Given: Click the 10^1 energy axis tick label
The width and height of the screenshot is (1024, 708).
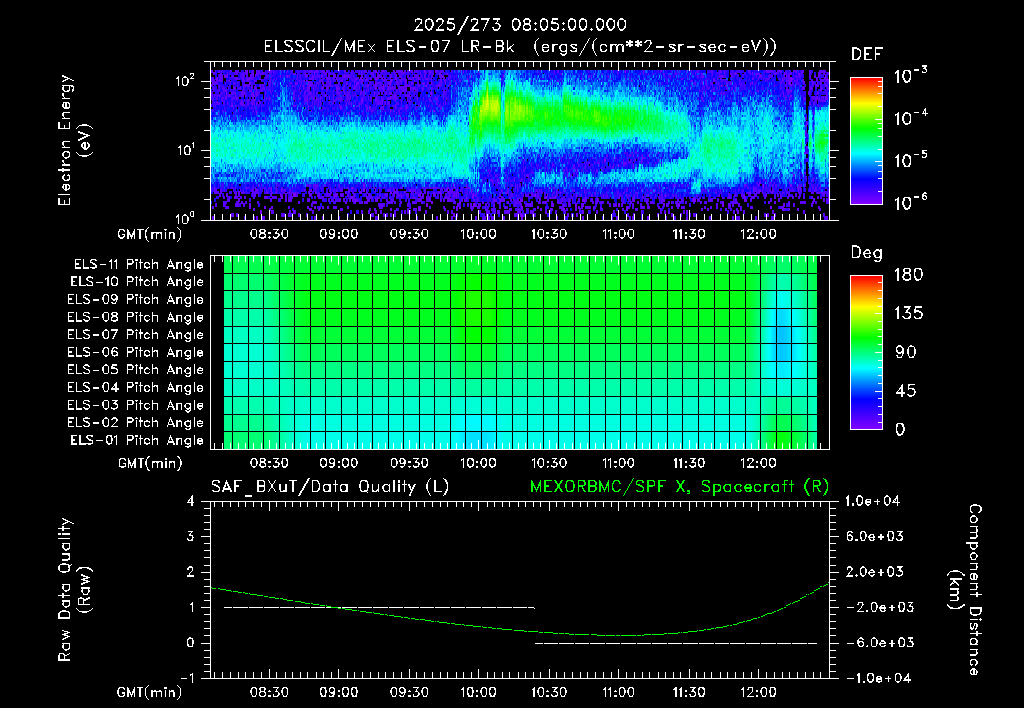Looking at the screenshot, I should click(x=186, y=150).
